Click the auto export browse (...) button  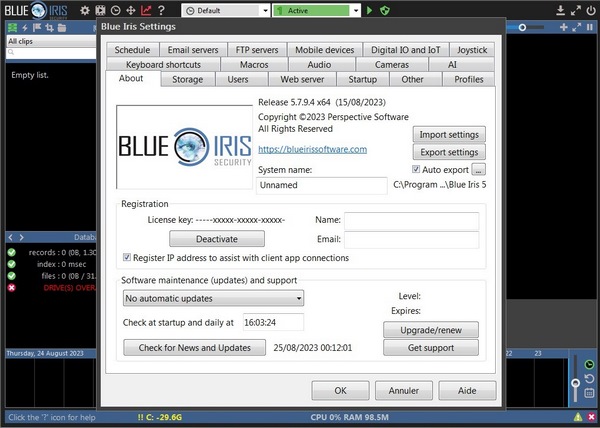click(478, 169)
